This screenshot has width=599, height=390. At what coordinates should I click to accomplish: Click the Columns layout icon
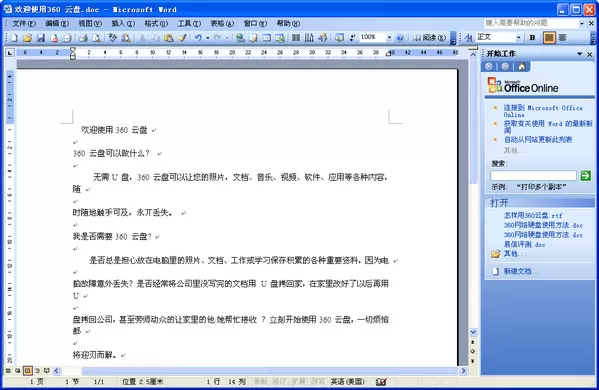pyautogui.click(x=296, y=38)
